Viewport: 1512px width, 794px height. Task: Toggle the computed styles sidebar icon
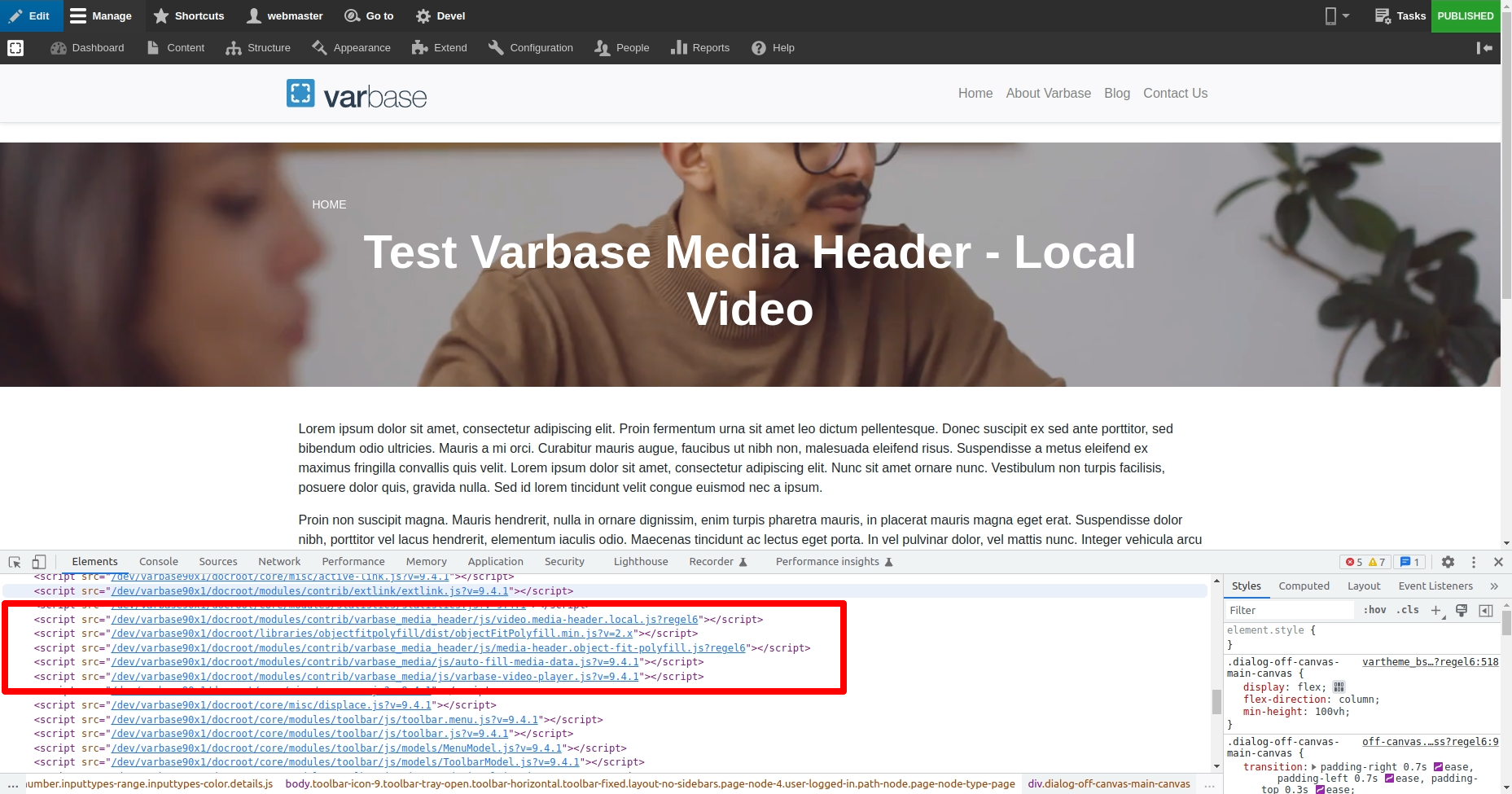[x=1486, y=611]
